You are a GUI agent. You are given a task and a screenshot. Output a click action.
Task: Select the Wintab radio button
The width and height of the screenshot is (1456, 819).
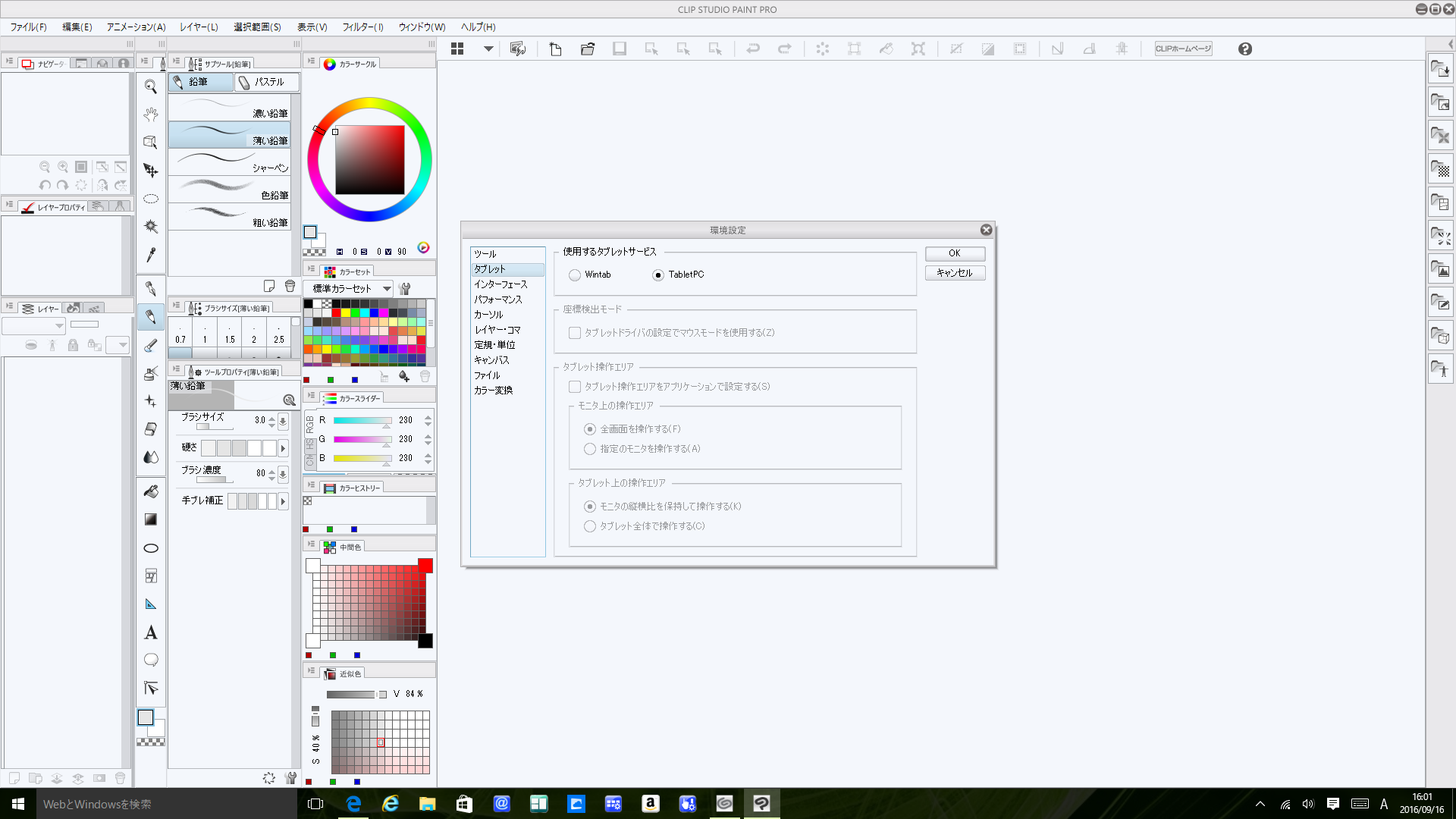(575, 275)
